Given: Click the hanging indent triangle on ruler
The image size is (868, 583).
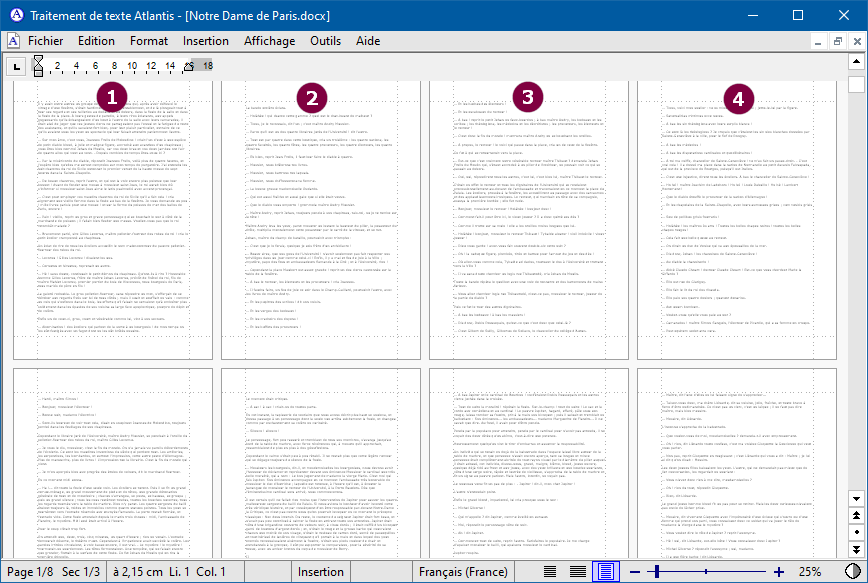Looking at the screenshot, I should (x=38, y=66).
